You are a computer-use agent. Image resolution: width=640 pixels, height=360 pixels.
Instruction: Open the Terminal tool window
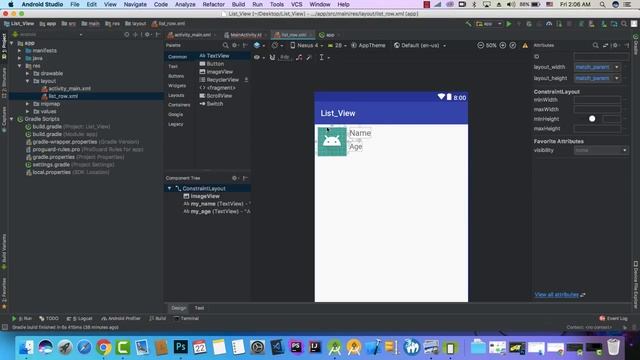[187, 318]
